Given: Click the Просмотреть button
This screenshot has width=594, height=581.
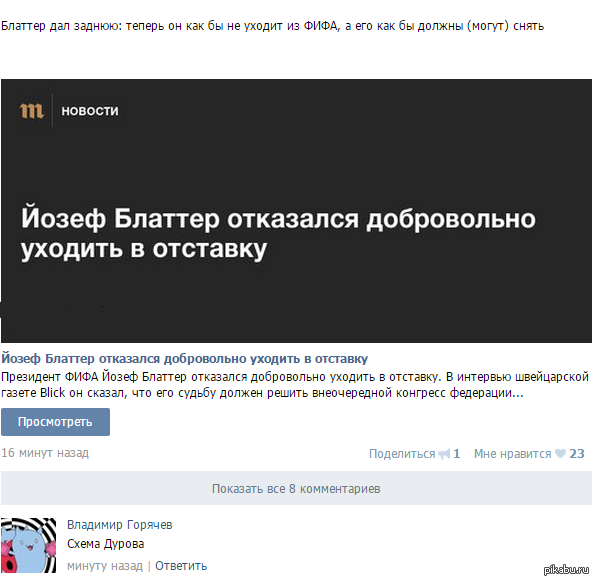Looking at the screenshot, I should 55,422.
